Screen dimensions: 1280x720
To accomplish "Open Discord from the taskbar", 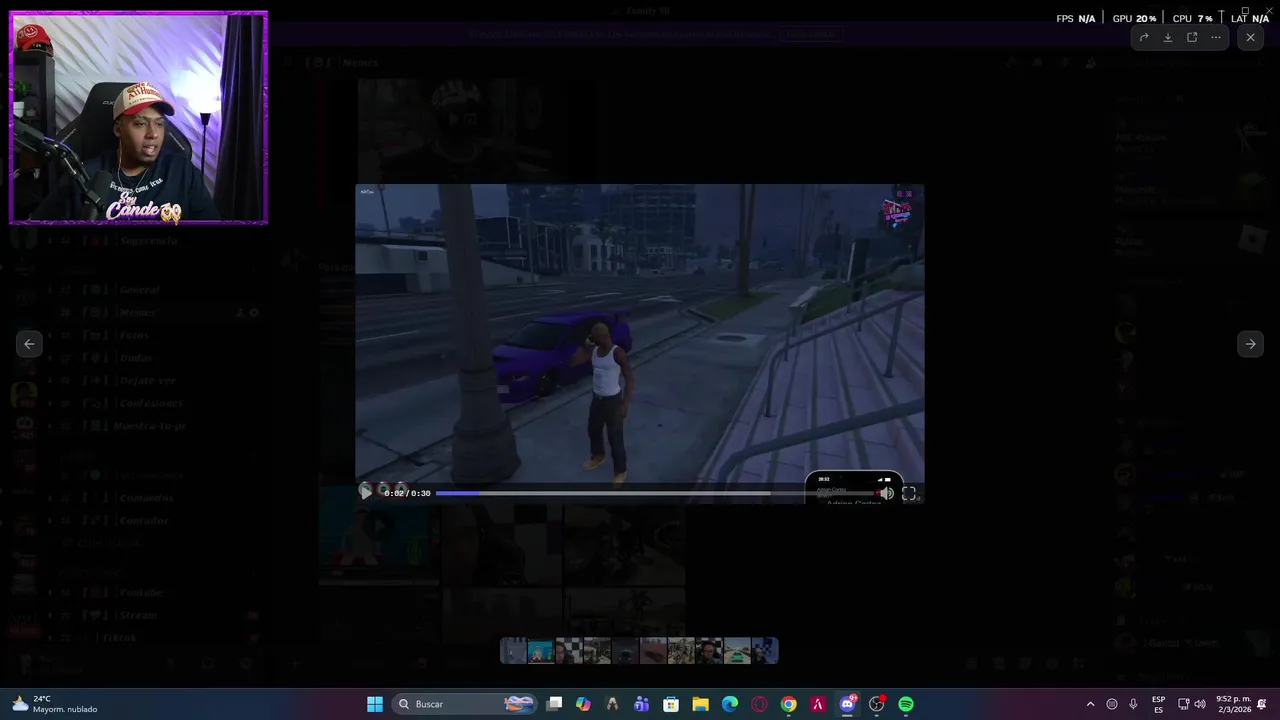I will pos(848,704).
